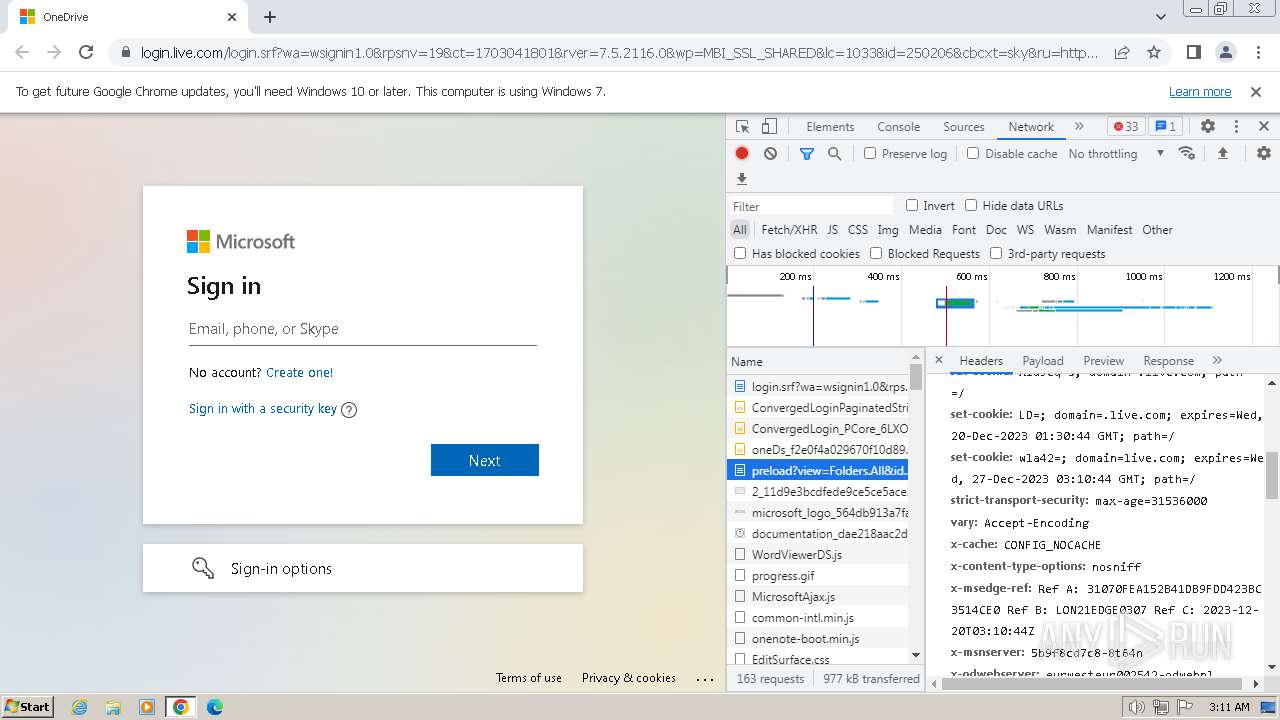View site information lock icon
The height and width of the screenshot is (720, 1280).
[125, 52]
